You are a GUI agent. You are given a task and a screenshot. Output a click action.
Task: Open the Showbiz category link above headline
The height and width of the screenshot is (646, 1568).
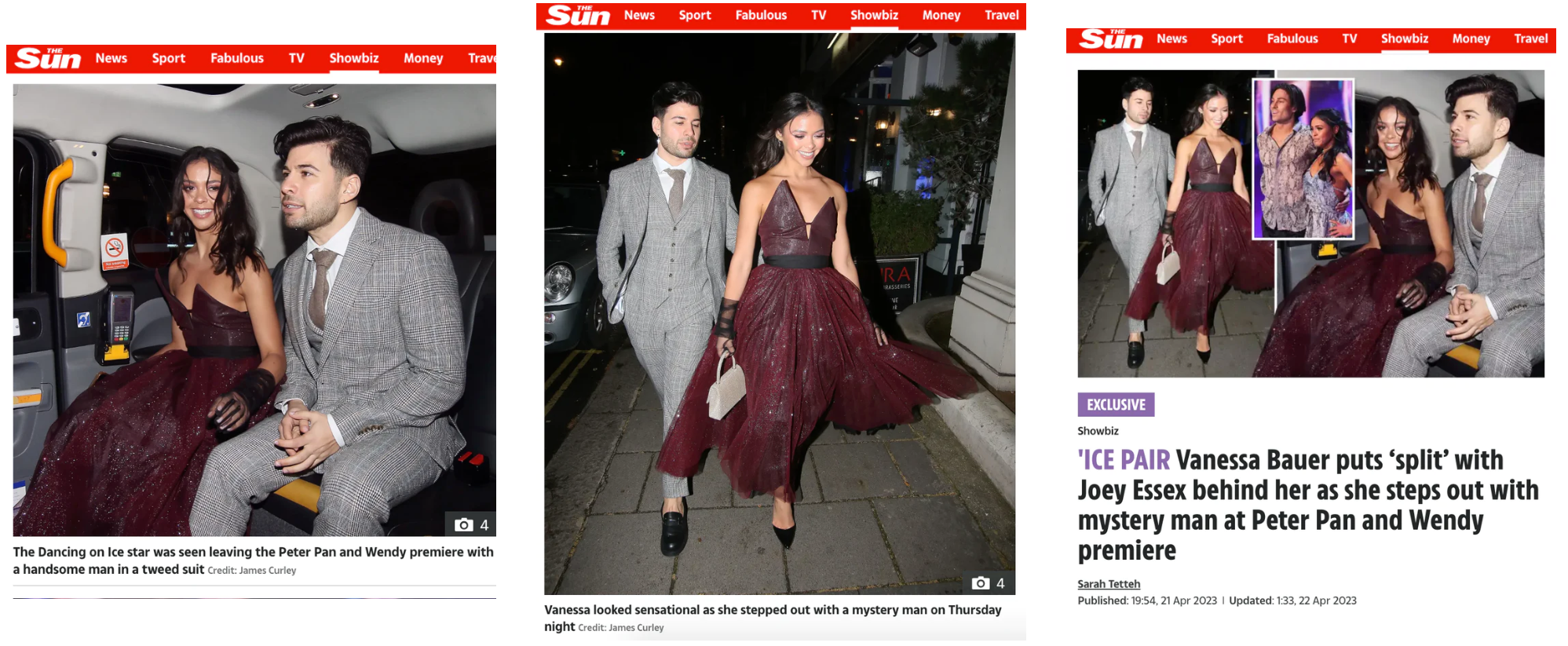[x=1098, y=431]
